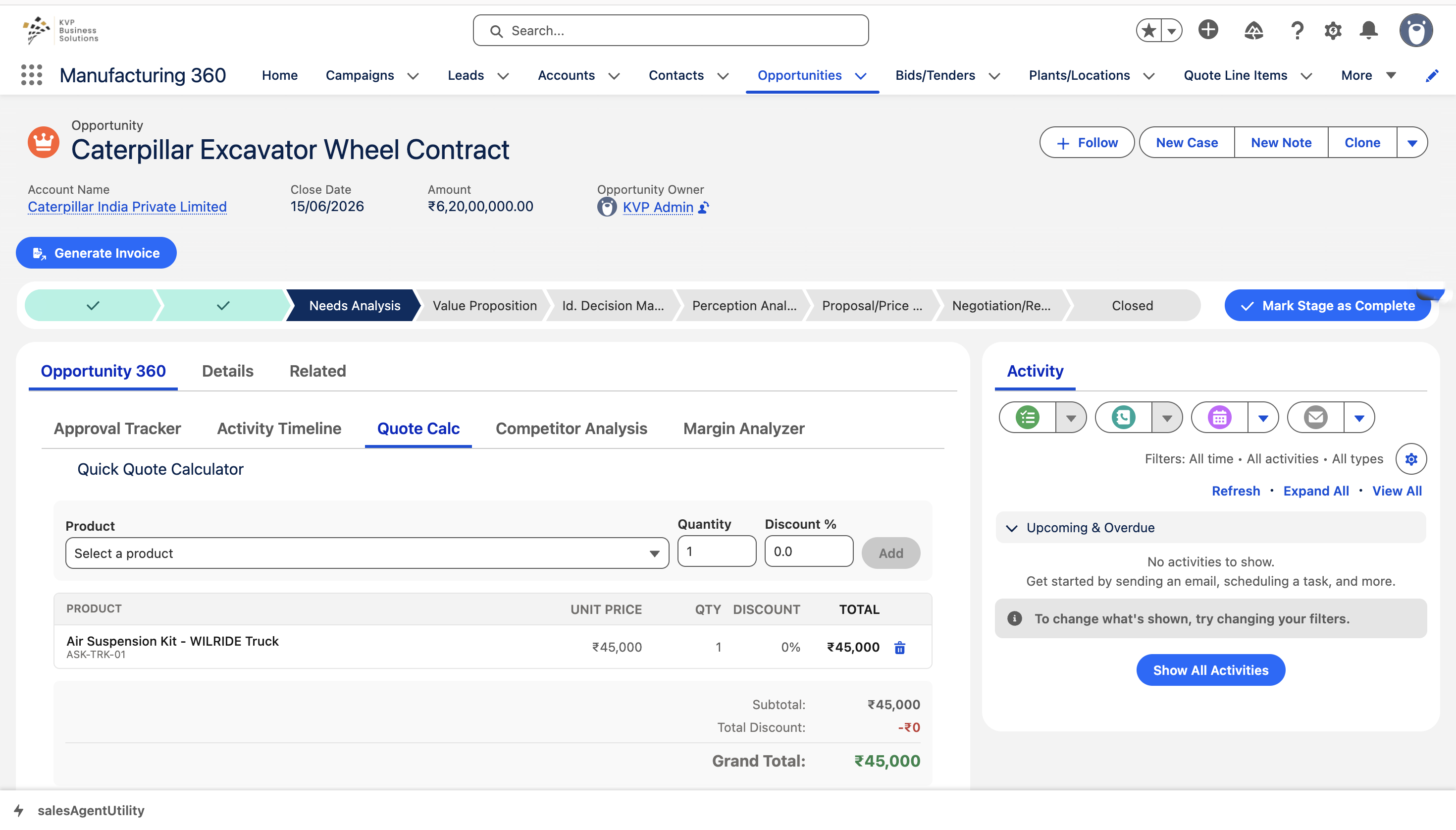Viewport: 1456px width, 830px height.
Task: Open the App Launcher grid icon
Action: 31,75
